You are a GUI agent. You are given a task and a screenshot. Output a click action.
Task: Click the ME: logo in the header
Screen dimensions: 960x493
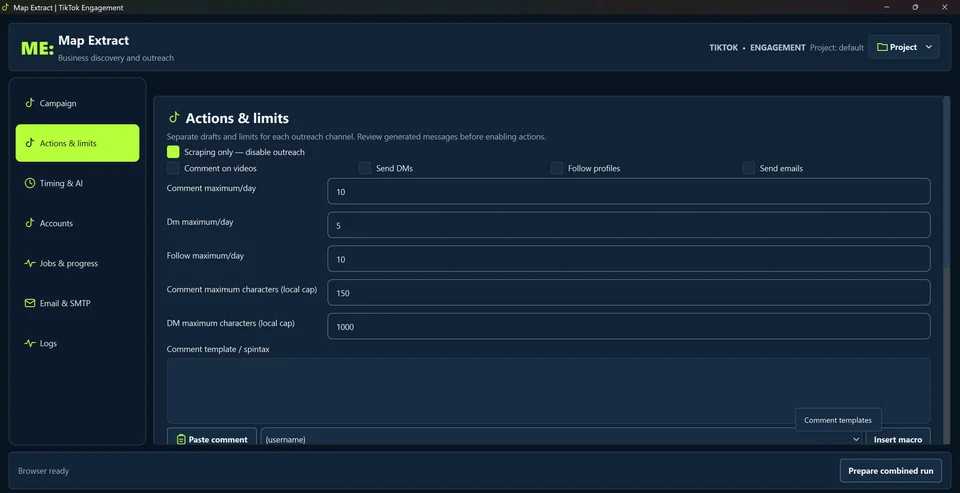point(37,48)
